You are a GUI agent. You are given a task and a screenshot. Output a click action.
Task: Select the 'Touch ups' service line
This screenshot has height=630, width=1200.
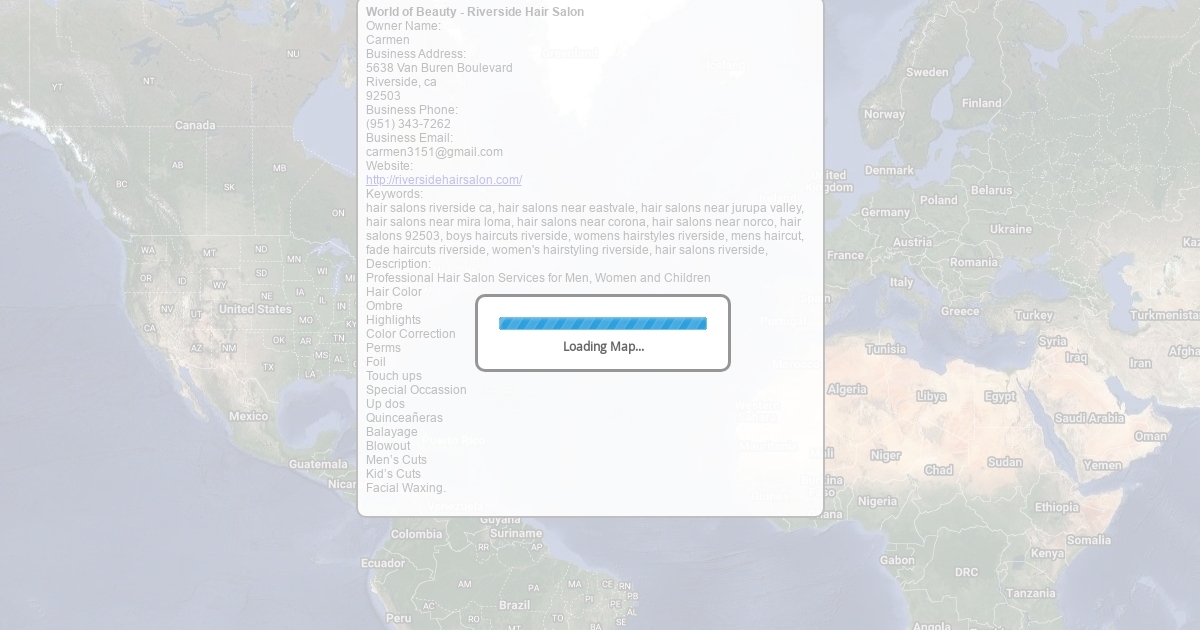[394, 376]
